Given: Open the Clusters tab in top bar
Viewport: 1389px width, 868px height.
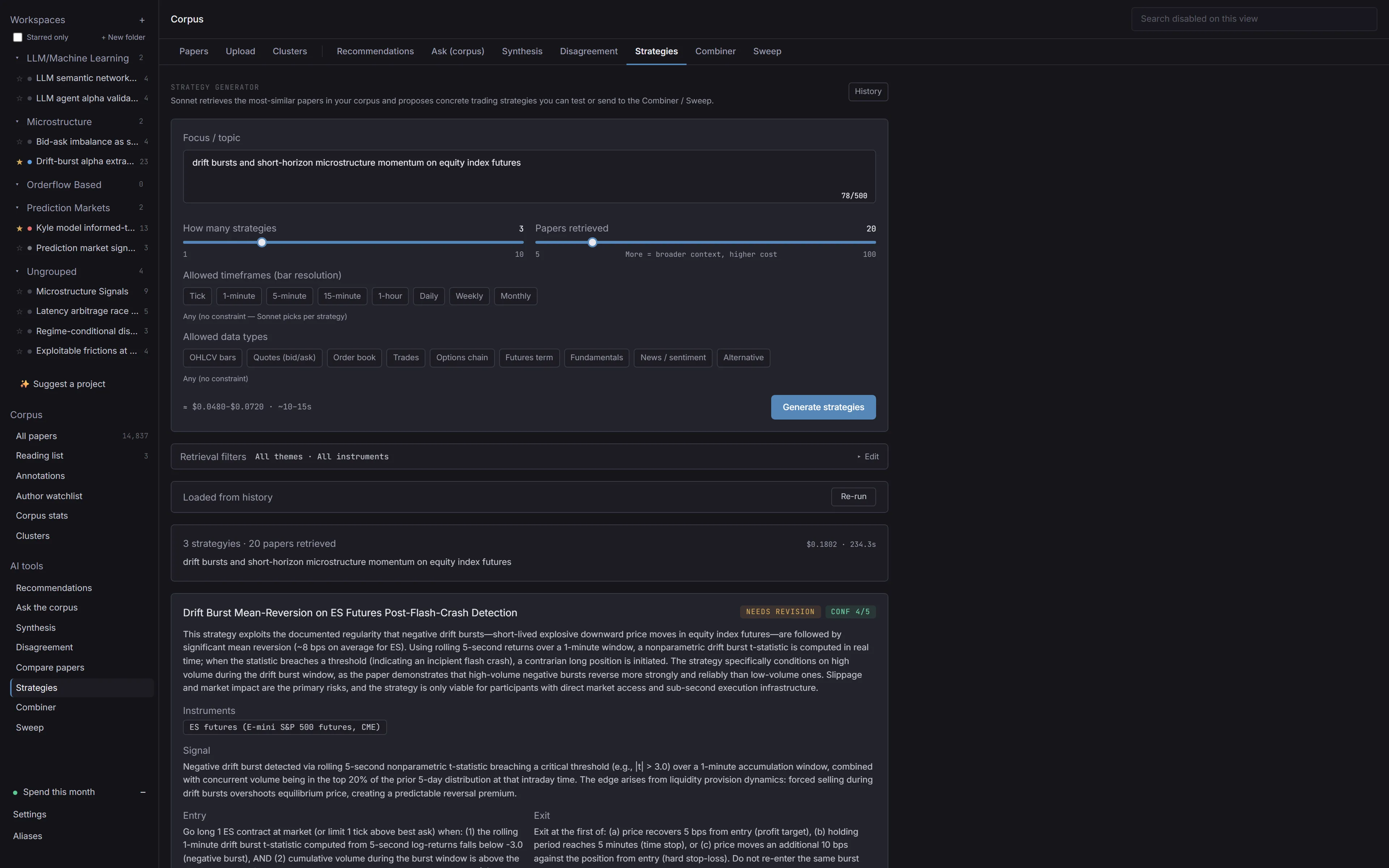Looking at the screenshot, I should click(x=290, y=52).
